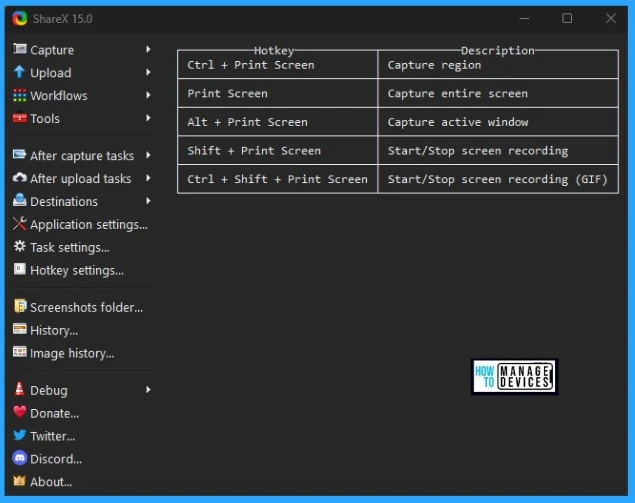This screenshot has width=635, height=503.
Task: Click the Donate heart icon
Action: (x=19, y=412)
